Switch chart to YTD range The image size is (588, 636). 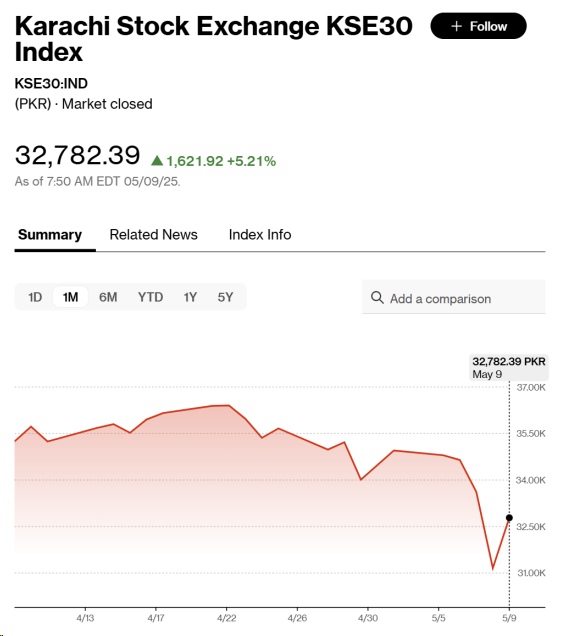pos(150,297)
